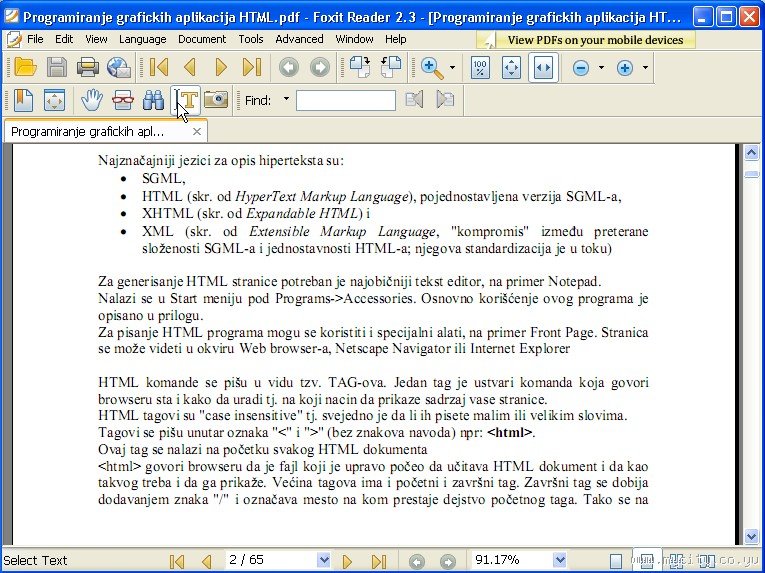Go to first page in status bar
765x573 pixels.
177,561
